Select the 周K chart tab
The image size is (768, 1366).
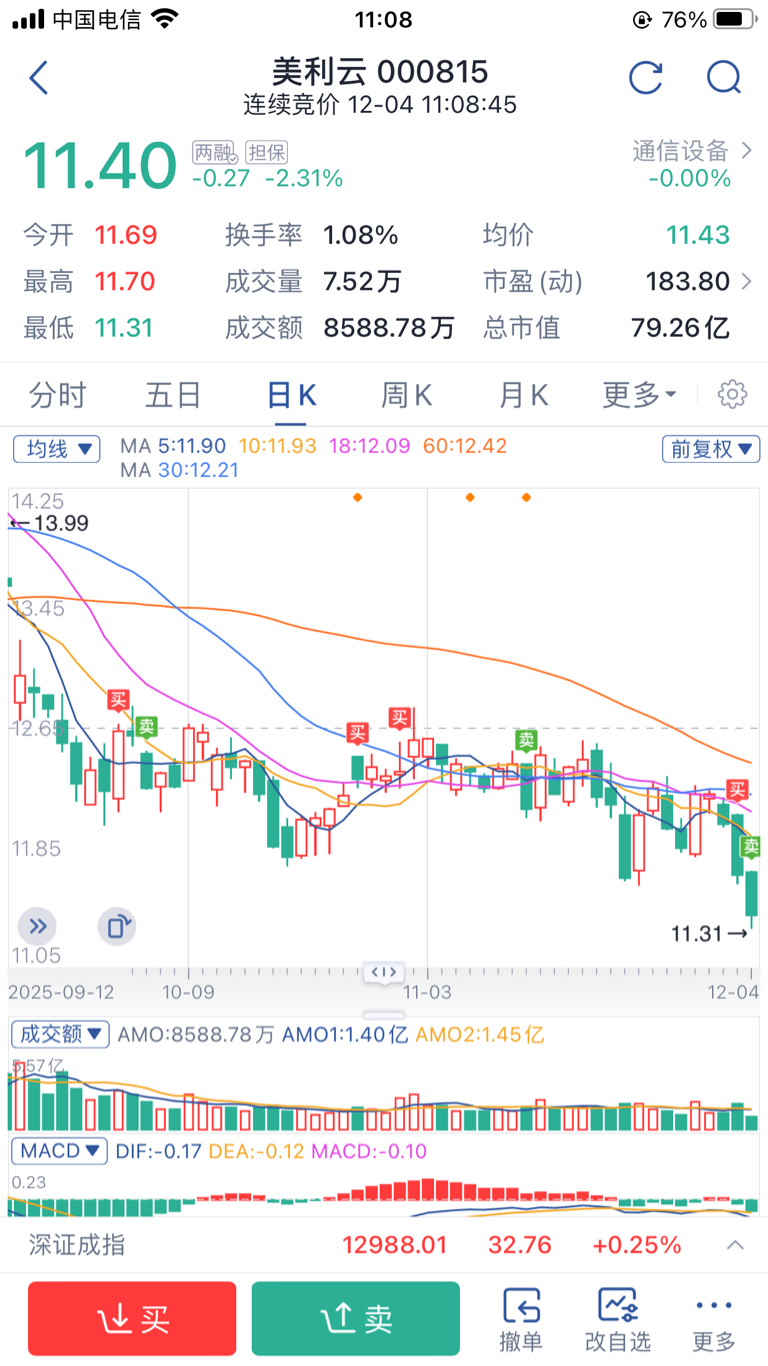tap(406, 396)
